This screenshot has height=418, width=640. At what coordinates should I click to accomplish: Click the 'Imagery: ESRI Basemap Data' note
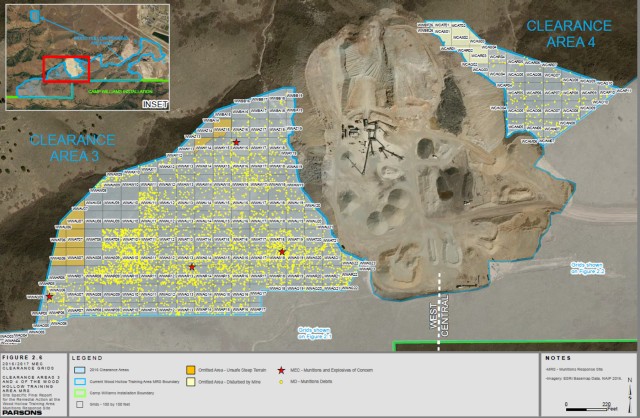click(x=583, y=379)
